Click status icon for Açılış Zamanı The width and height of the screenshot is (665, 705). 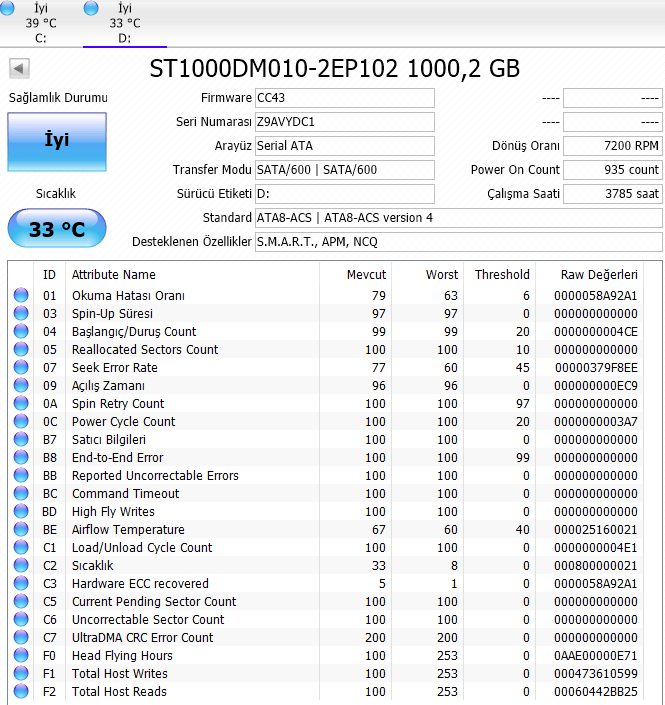[21, 385]
